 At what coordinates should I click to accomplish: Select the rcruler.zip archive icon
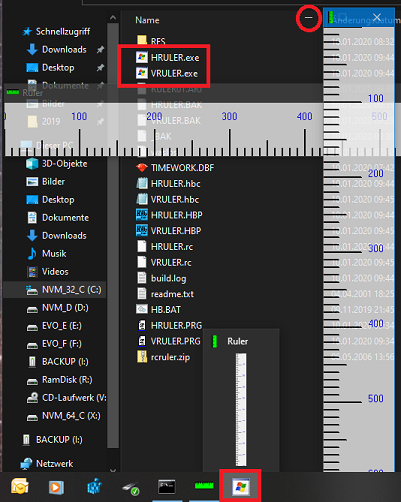142,356
